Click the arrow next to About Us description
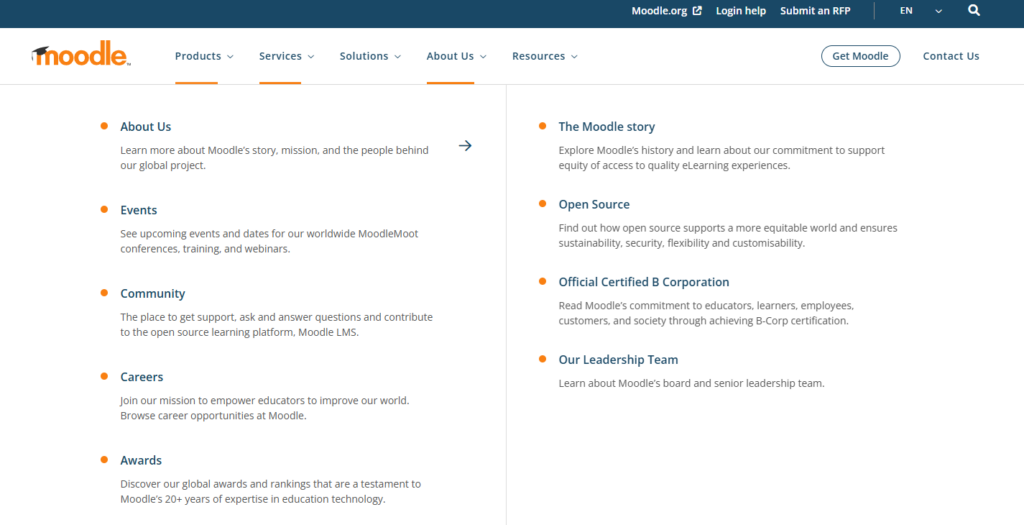The image size is (1024, 525). tap(465, 146)
